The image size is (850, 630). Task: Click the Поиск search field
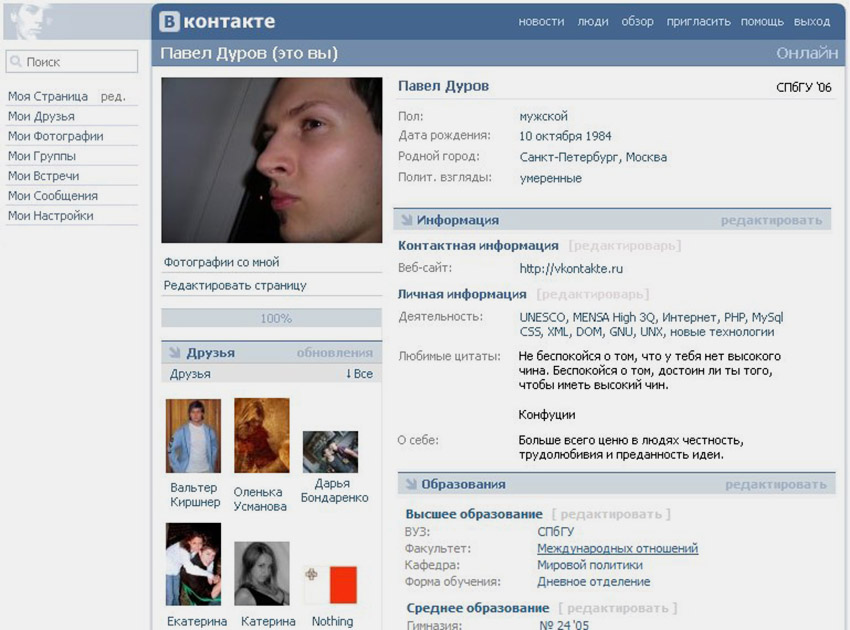point(72,62)
